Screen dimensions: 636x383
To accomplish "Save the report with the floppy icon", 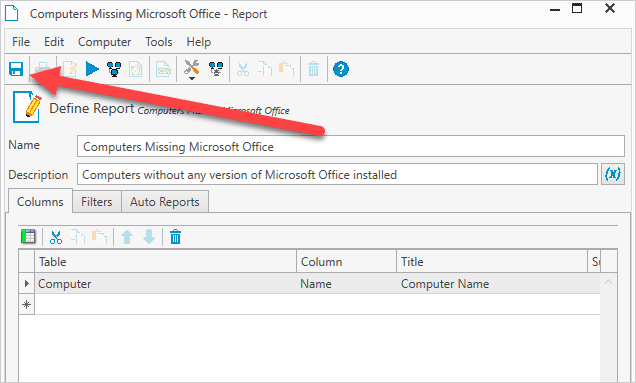I will (x=16, y=69).
